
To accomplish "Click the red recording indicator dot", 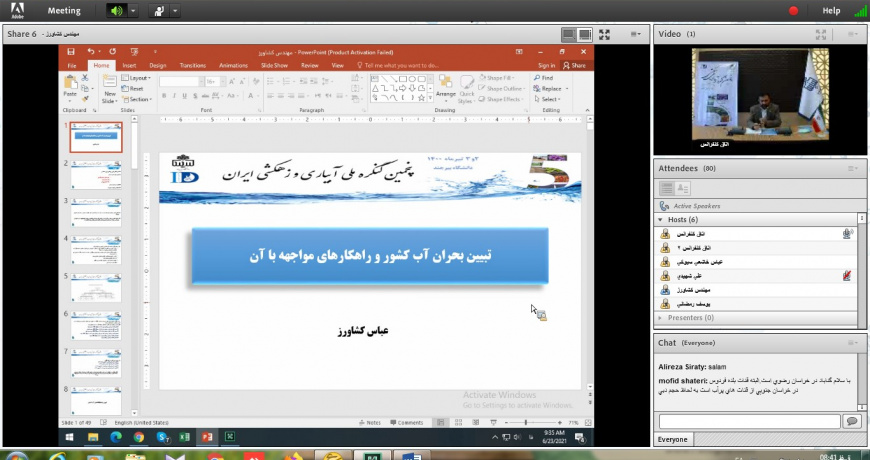I will coord(793,11).
